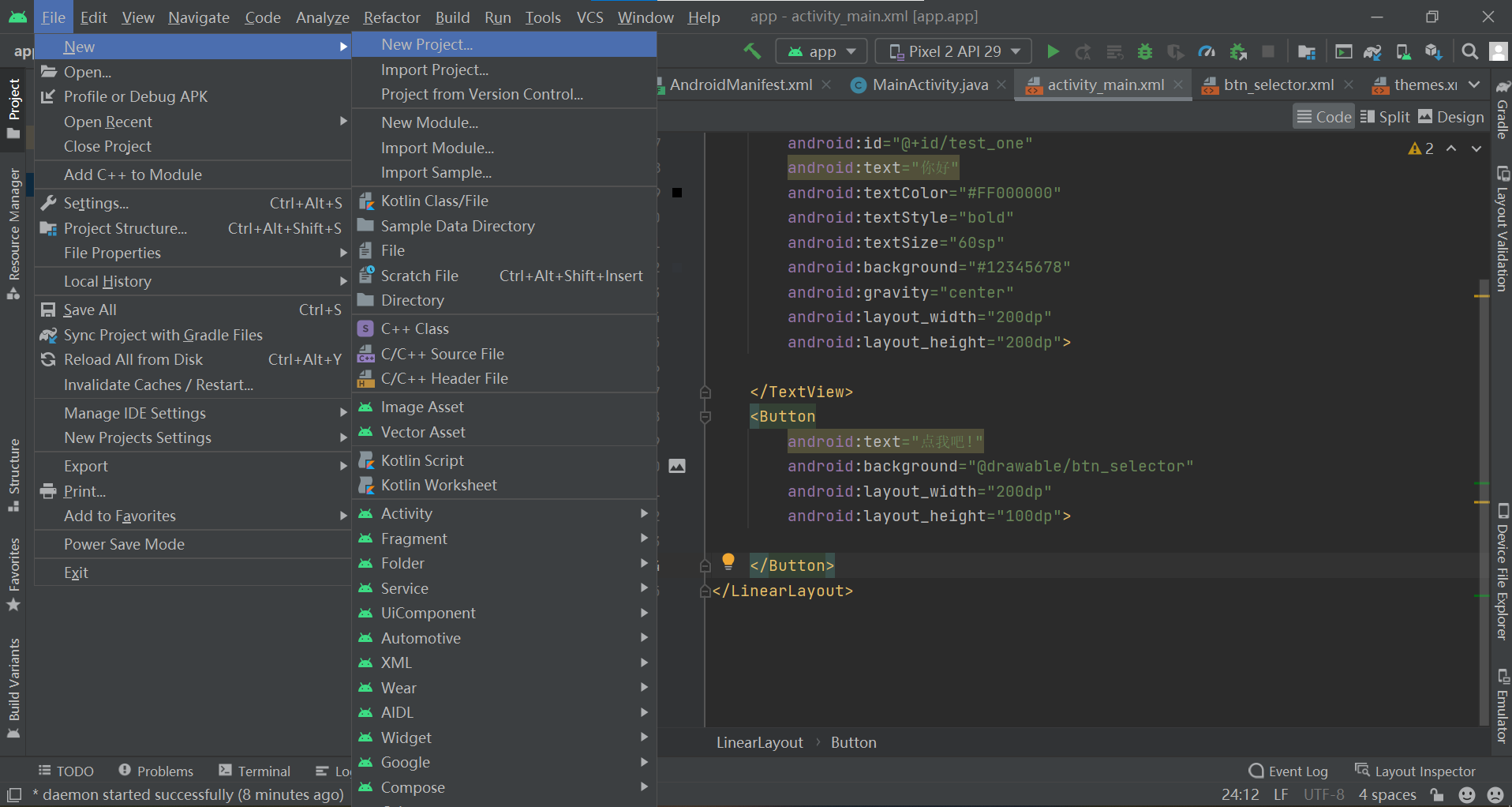Click the Project Structure toolbar icon
1512x807 pixels.
point(1306,51)
